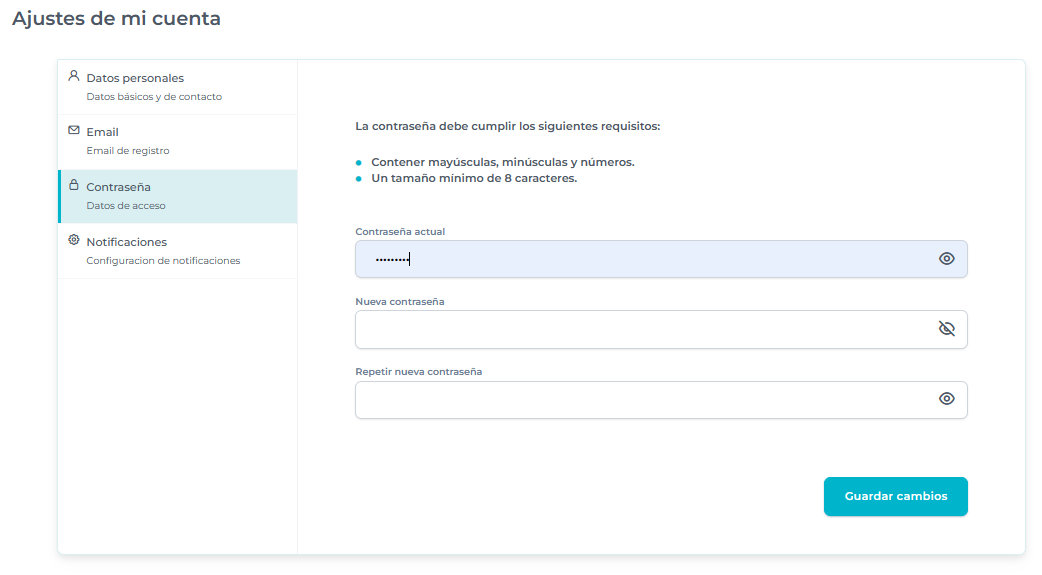Viewport: 1042px width, 575px height.
Task: Click the padlock icon beside Contraseña
Action: click(73, 185)
